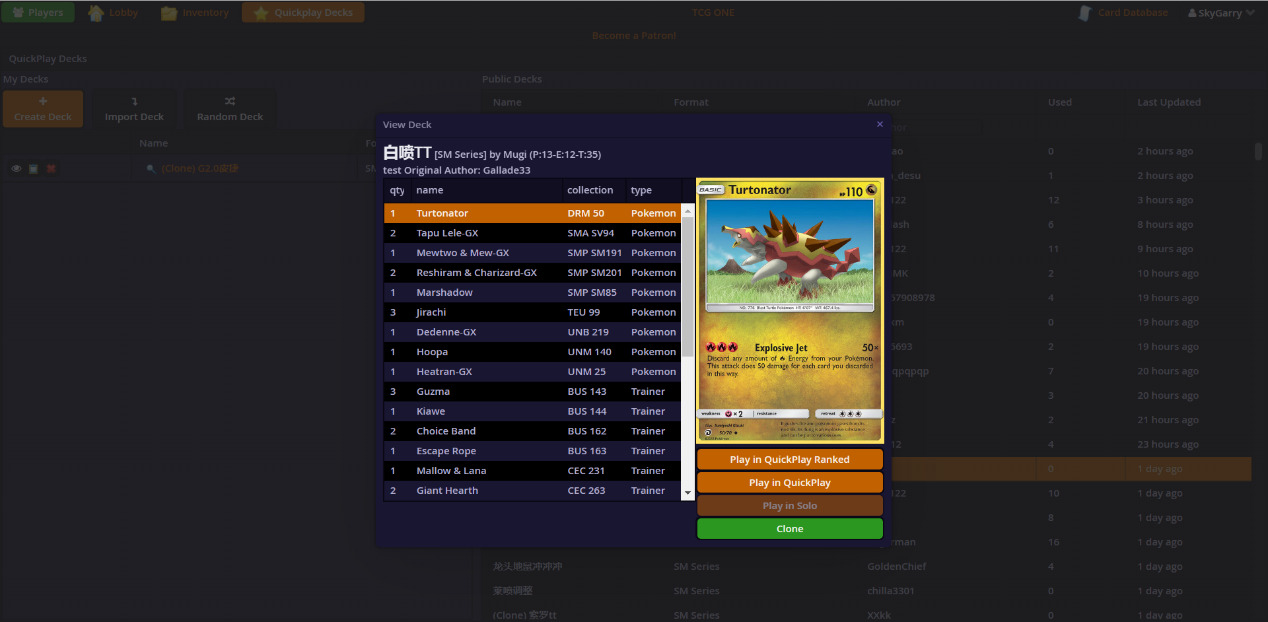This screenshot has width=1268, height=622.
Task: Select the Reshiram & Charizard-GX row
Action: coord(532,273)
